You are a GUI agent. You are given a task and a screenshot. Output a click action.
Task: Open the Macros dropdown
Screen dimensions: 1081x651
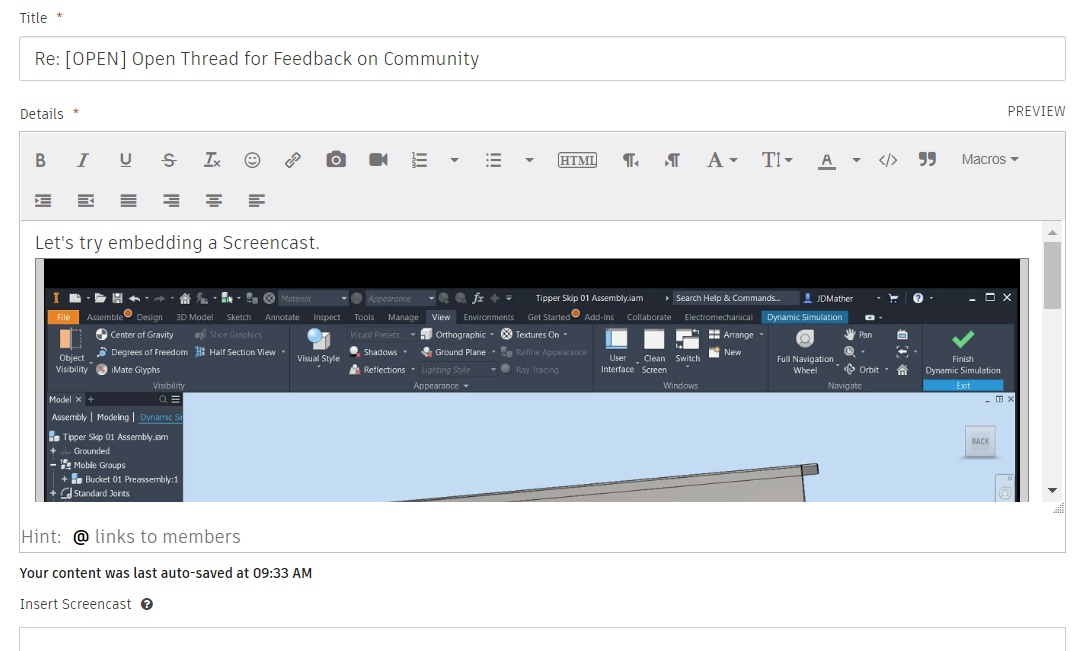coord(989,159)
